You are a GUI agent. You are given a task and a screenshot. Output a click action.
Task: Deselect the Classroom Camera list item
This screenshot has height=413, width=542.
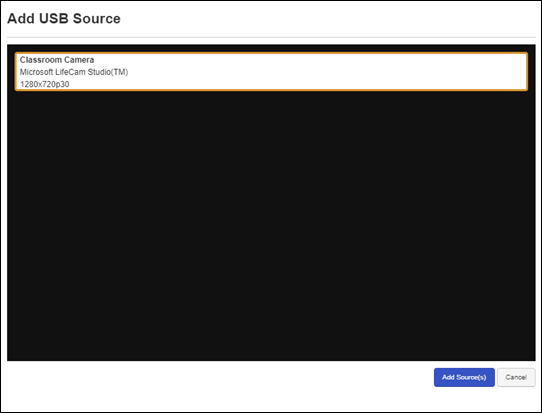(x=271, y=72)
